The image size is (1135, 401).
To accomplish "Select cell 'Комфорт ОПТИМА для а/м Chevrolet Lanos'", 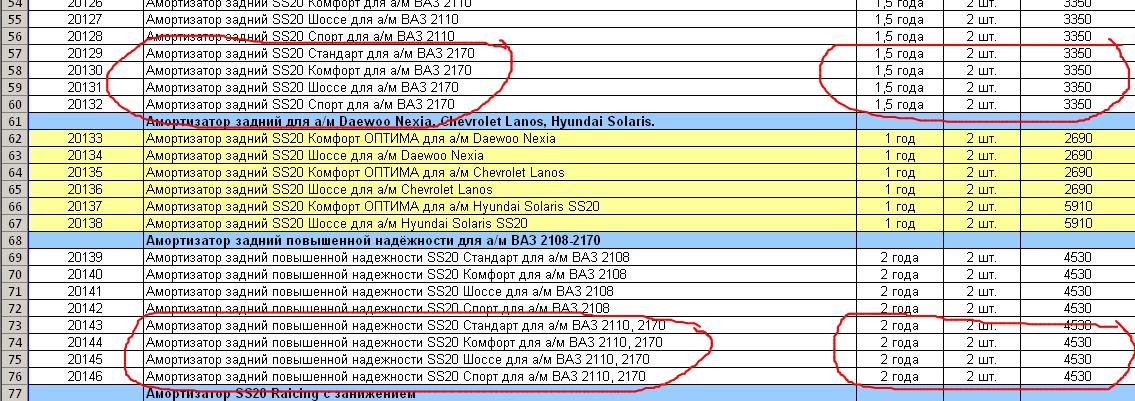I will (499, 172).
